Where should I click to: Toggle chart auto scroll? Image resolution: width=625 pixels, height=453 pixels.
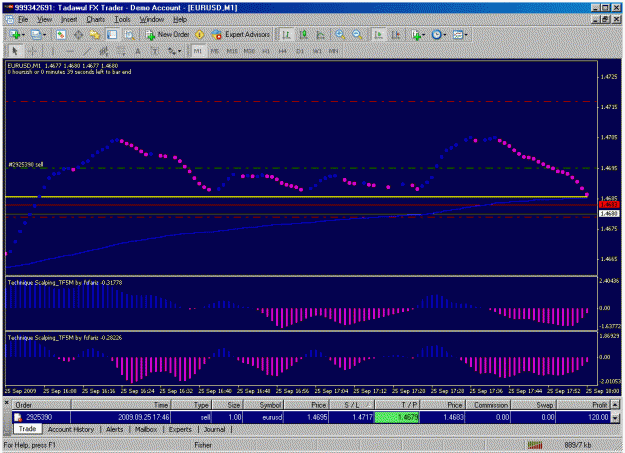click(379, 35)
